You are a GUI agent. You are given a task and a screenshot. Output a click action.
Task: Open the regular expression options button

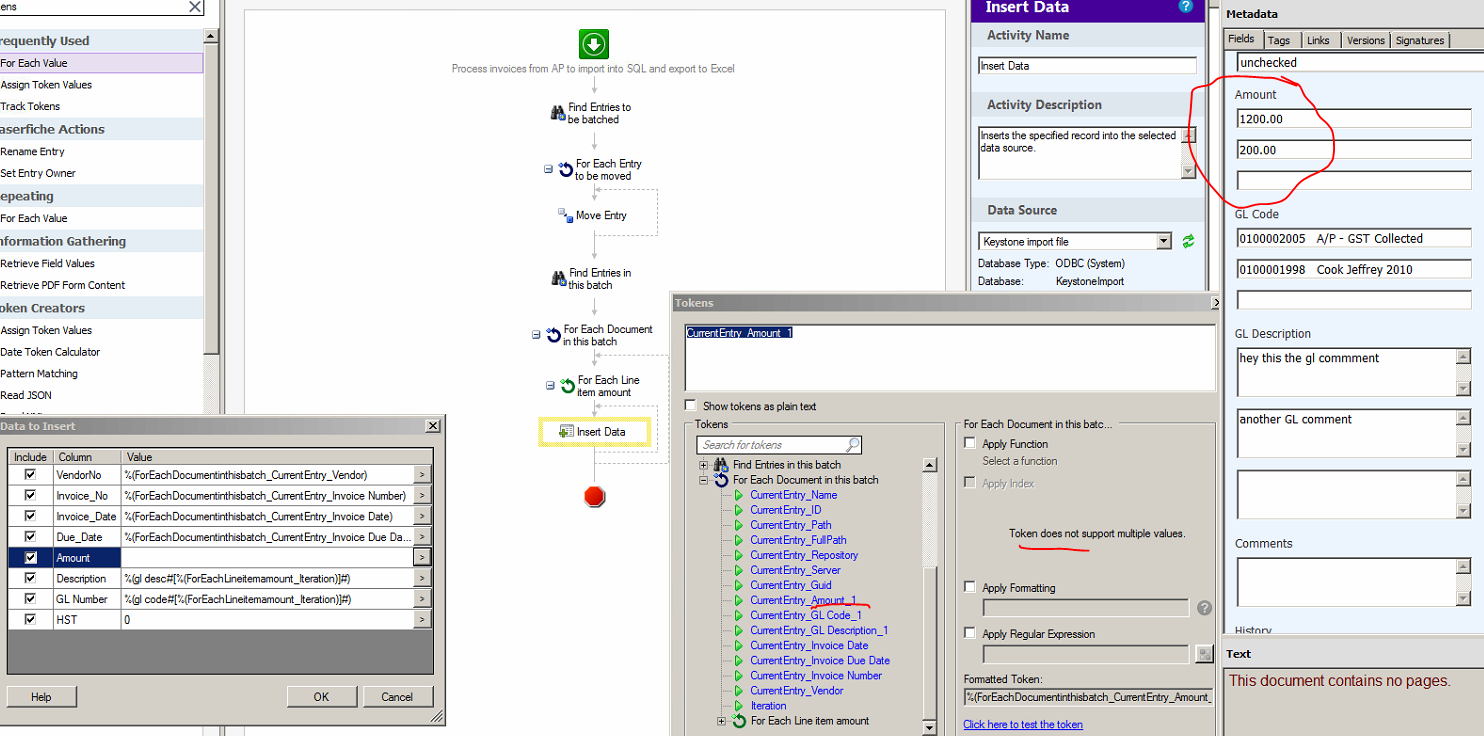point(1204,654)
